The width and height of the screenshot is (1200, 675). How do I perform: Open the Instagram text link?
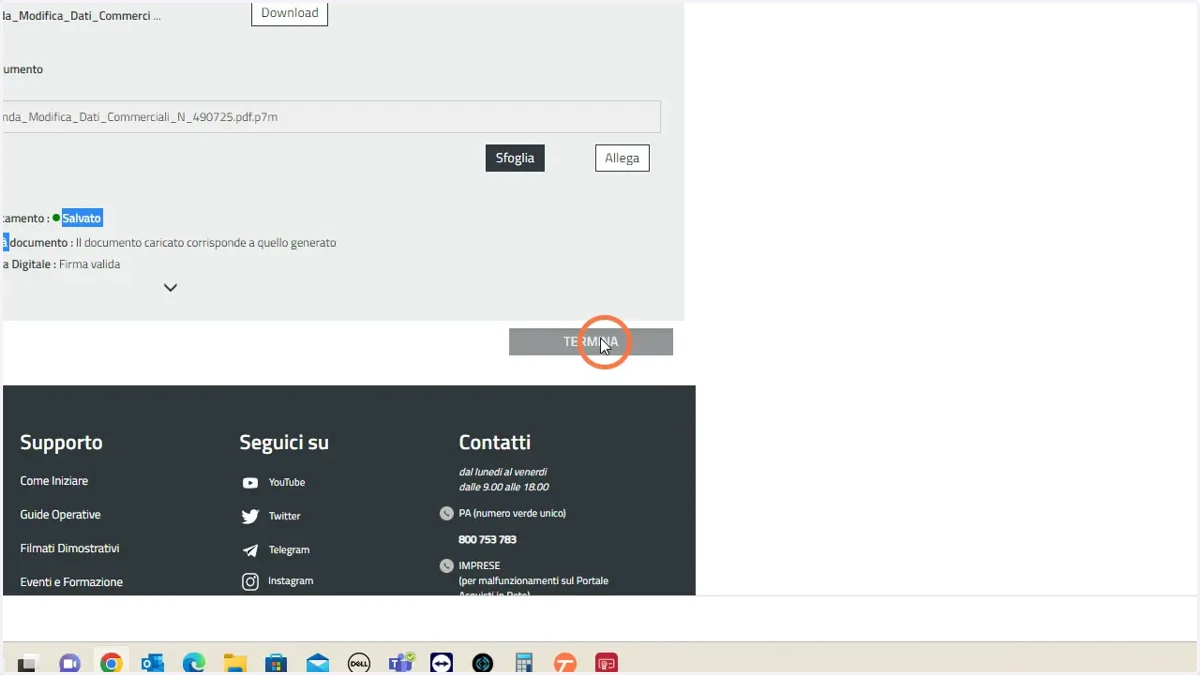[290, 581]
